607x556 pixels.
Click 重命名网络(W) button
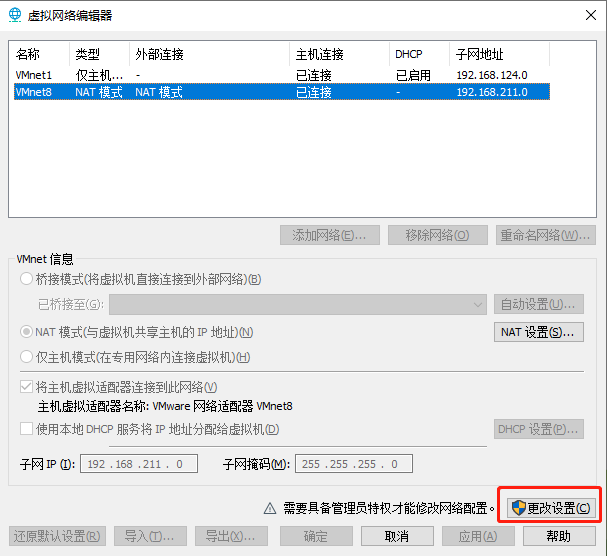tap(545, 235)
